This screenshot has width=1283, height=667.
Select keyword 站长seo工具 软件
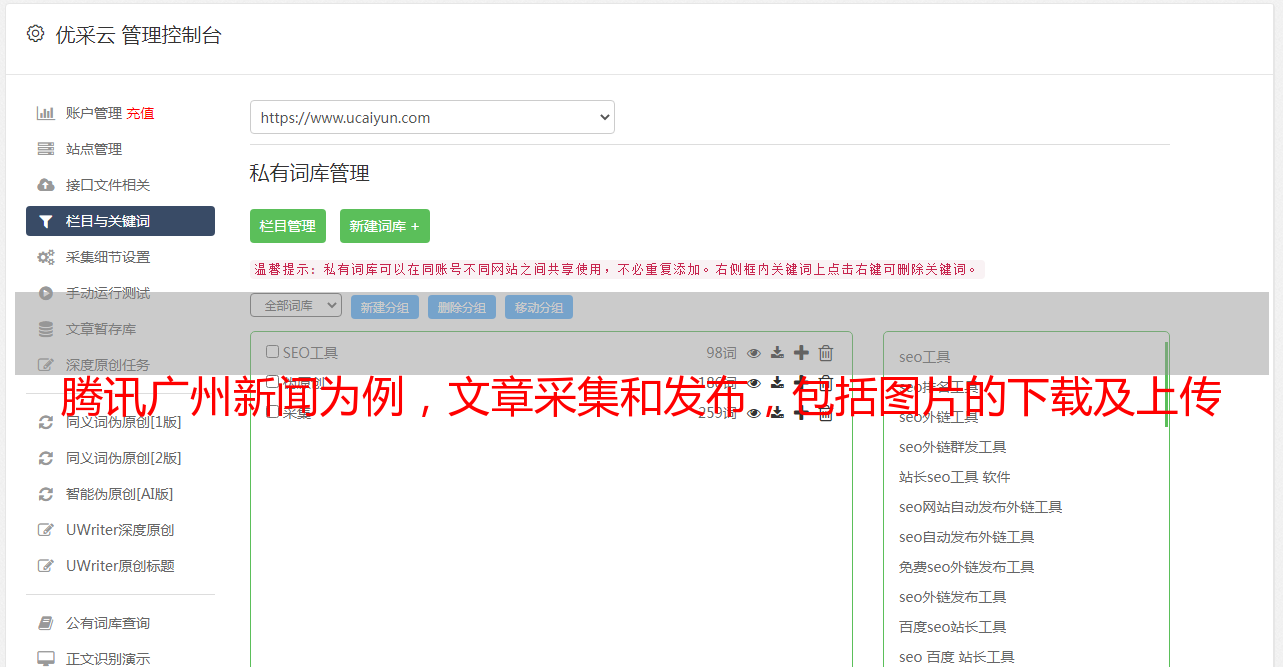(x=955, y=477)
